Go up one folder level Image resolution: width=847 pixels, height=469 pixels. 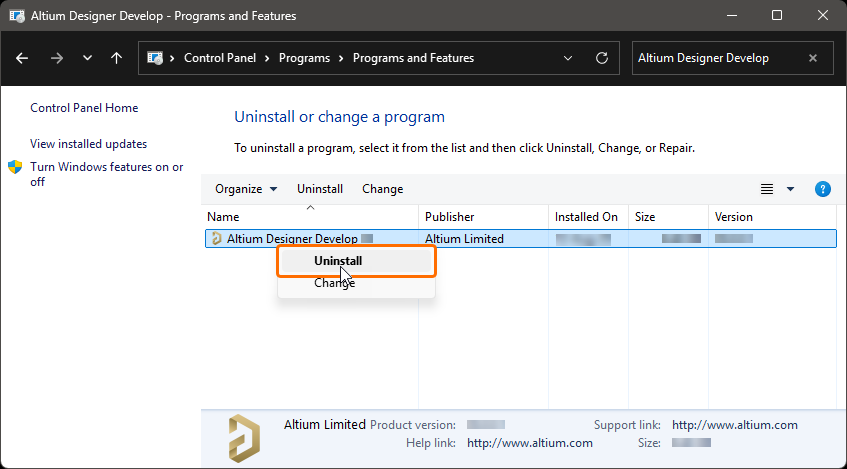[117, 58]
